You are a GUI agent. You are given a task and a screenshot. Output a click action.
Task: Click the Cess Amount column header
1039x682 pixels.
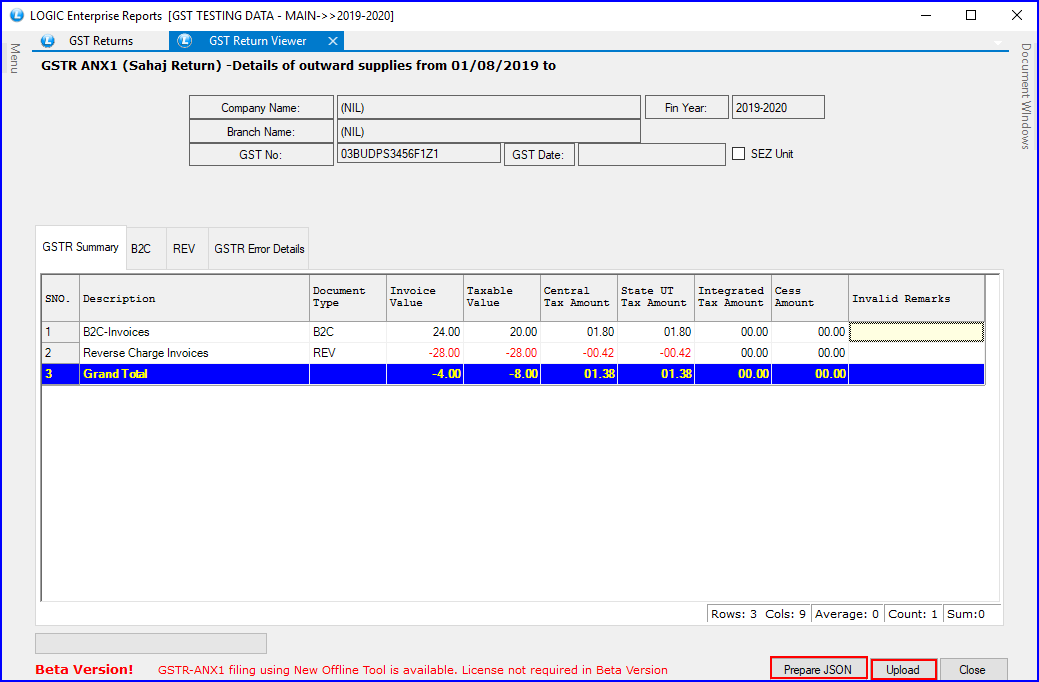point(810,299)
